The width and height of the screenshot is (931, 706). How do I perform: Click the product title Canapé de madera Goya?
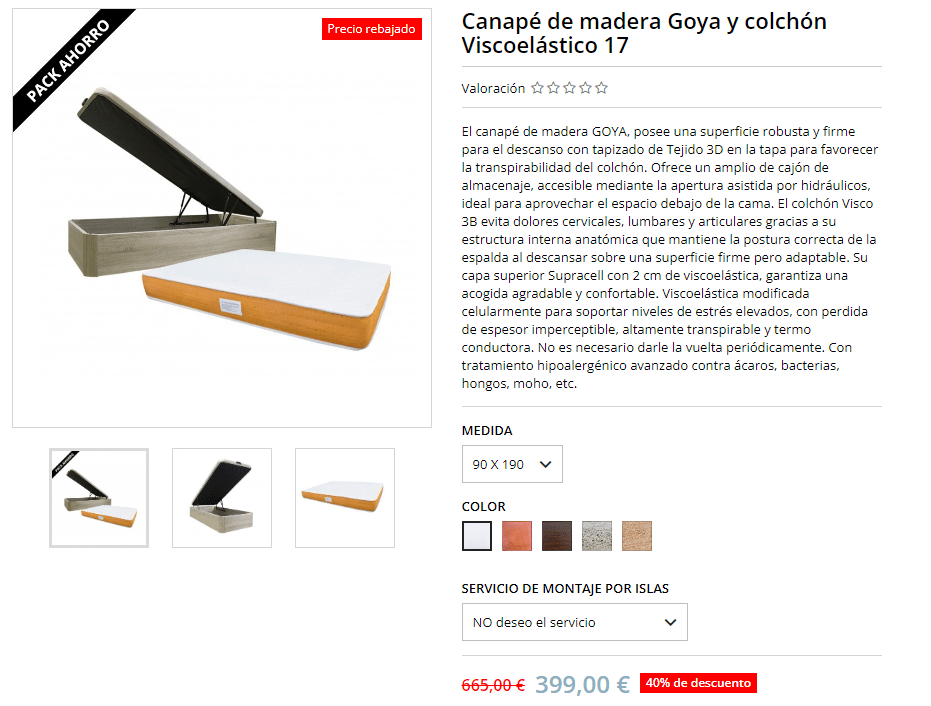644,33
